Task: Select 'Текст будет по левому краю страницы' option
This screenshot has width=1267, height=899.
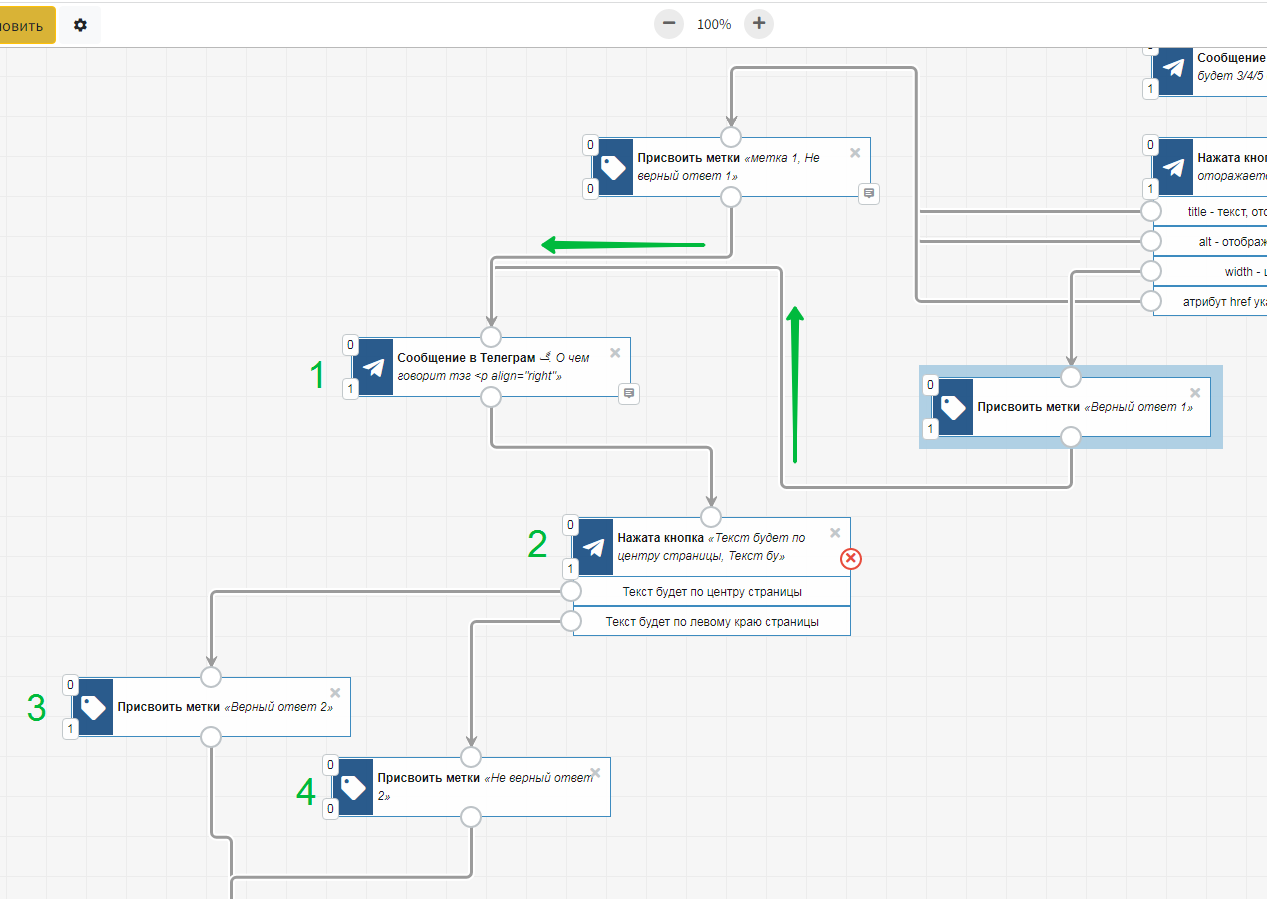Action: pyautogui.click(x=711, y=621)
